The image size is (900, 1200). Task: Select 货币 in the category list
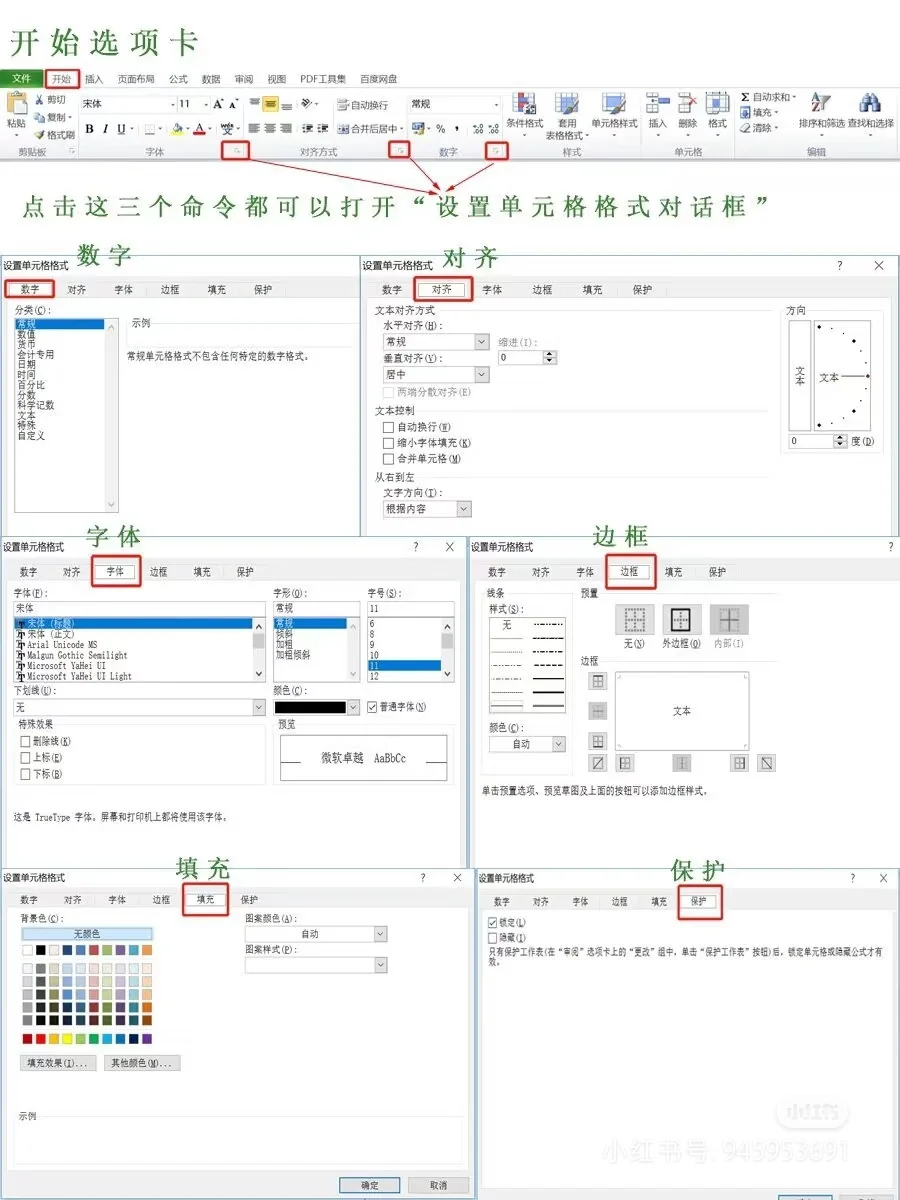(26, 345)
